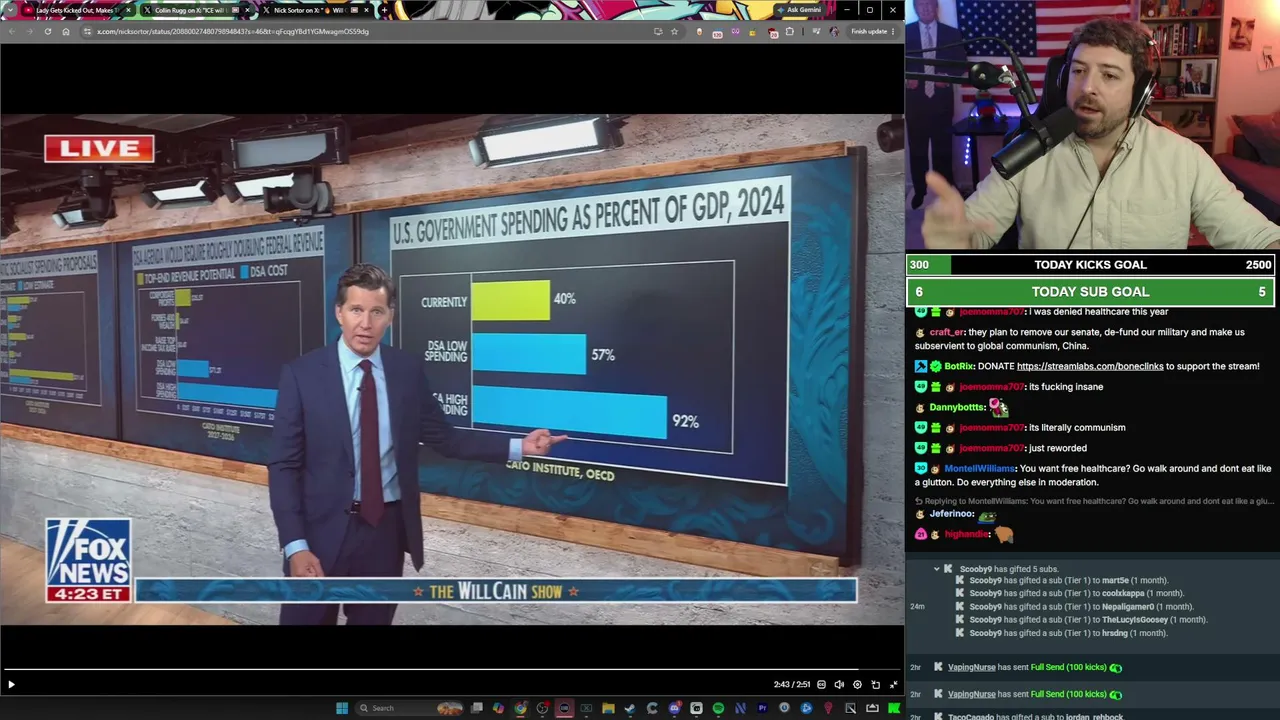Collapse the Scooby9 gifted 5 subs entry
Viewport: 1280px width, 720px height.
937,569
